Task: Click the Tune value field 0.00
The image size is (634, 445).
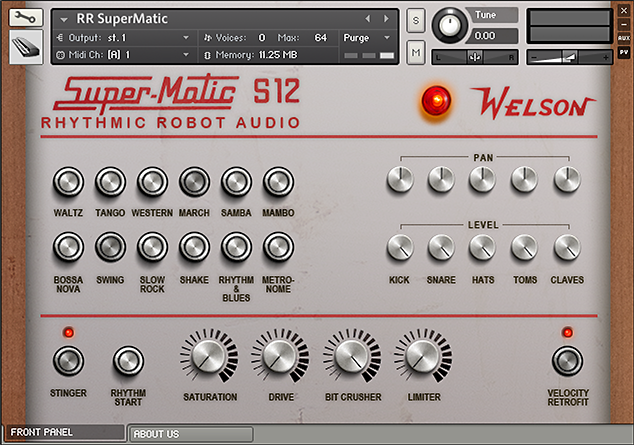Action: (492, 36)
